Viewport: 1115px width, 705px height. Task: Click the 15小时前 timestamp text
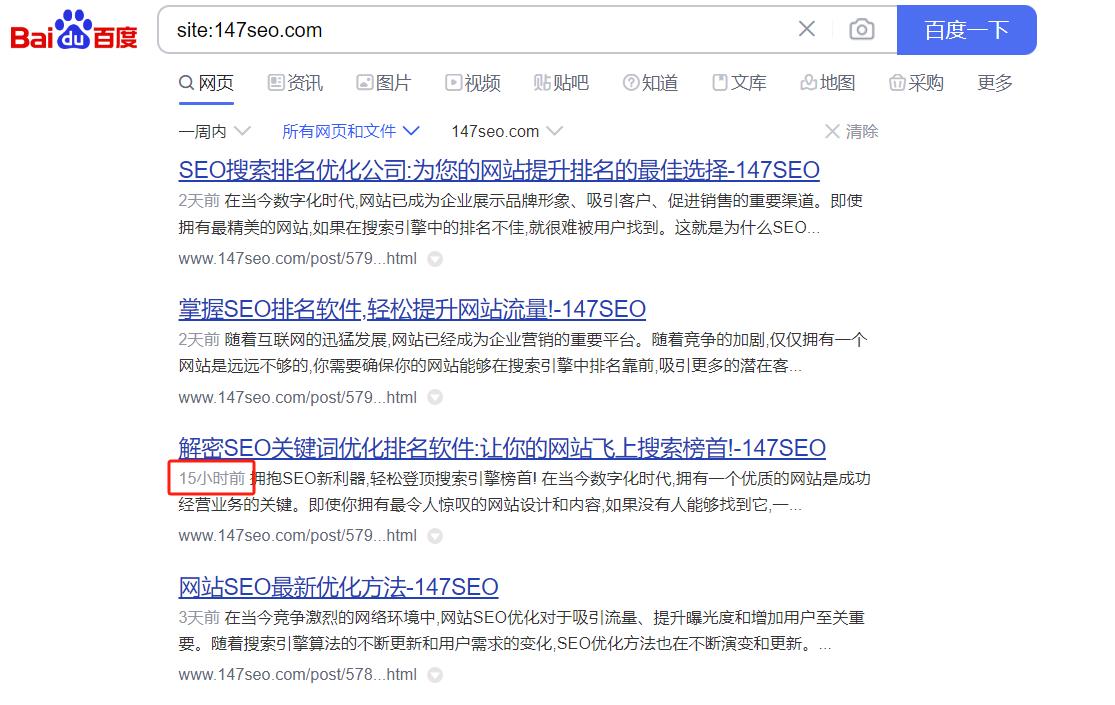212,478
